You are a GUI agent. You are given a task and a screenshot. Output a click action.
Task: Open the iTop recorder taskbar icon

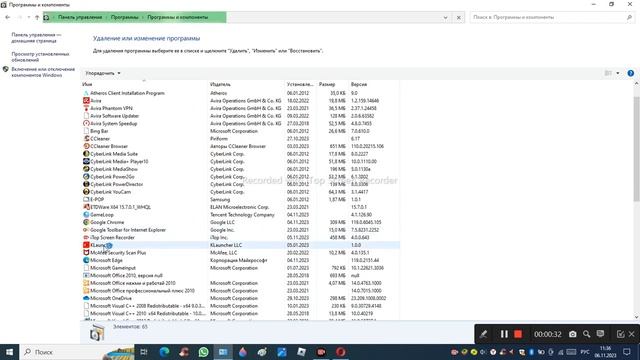point(321,352)
